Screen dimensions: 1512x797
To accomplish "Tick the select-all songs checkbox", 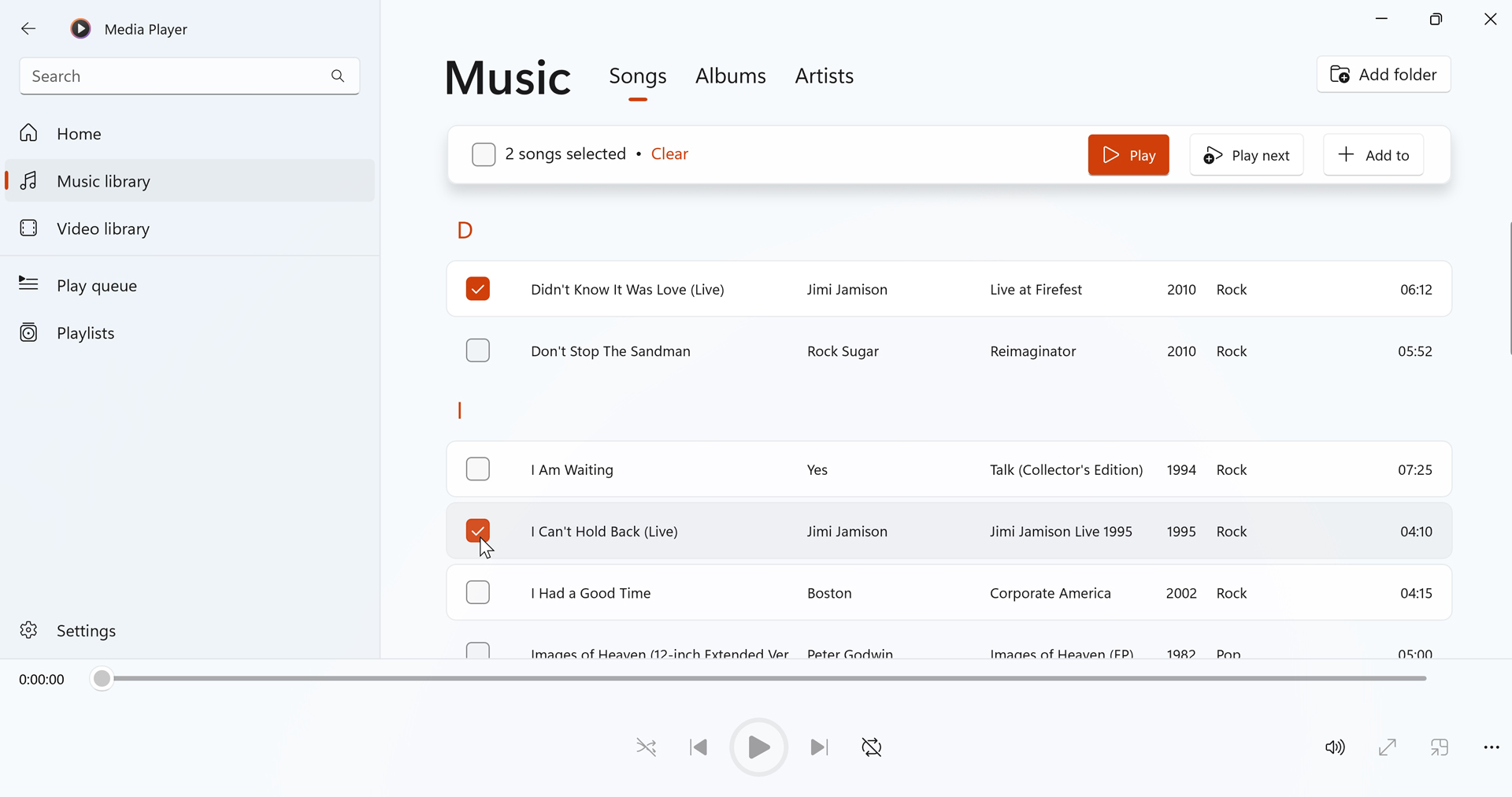I will 484,154.
